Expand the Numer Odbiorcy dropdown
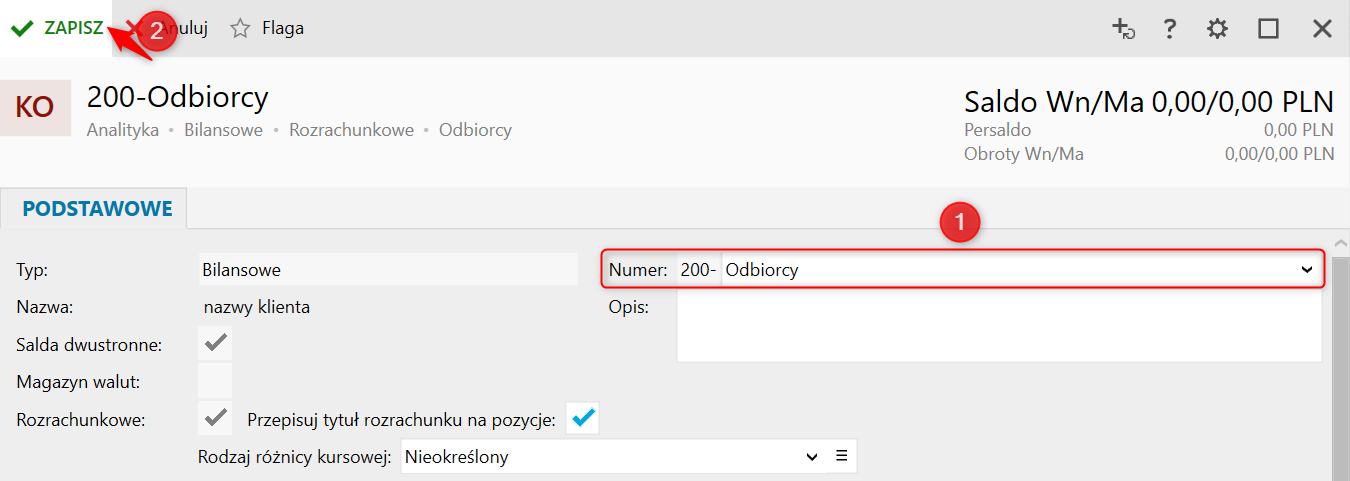Screen dimensions: 1350x481 [x=1306, y=269]
